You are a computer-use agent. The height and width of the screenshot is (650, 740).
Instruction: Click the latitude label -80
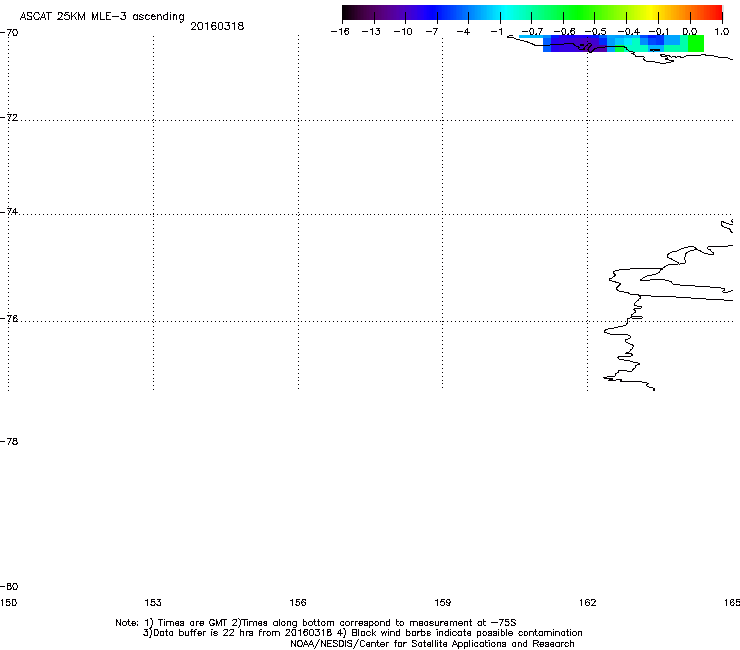(x=9, y=586)
